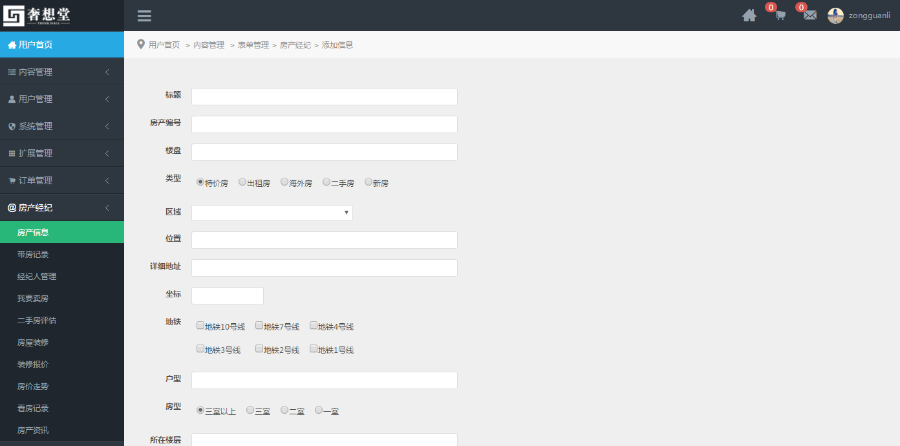The image size is (900, 446).
Task: Select the 二手房 radio button
Action: (326, 182)
